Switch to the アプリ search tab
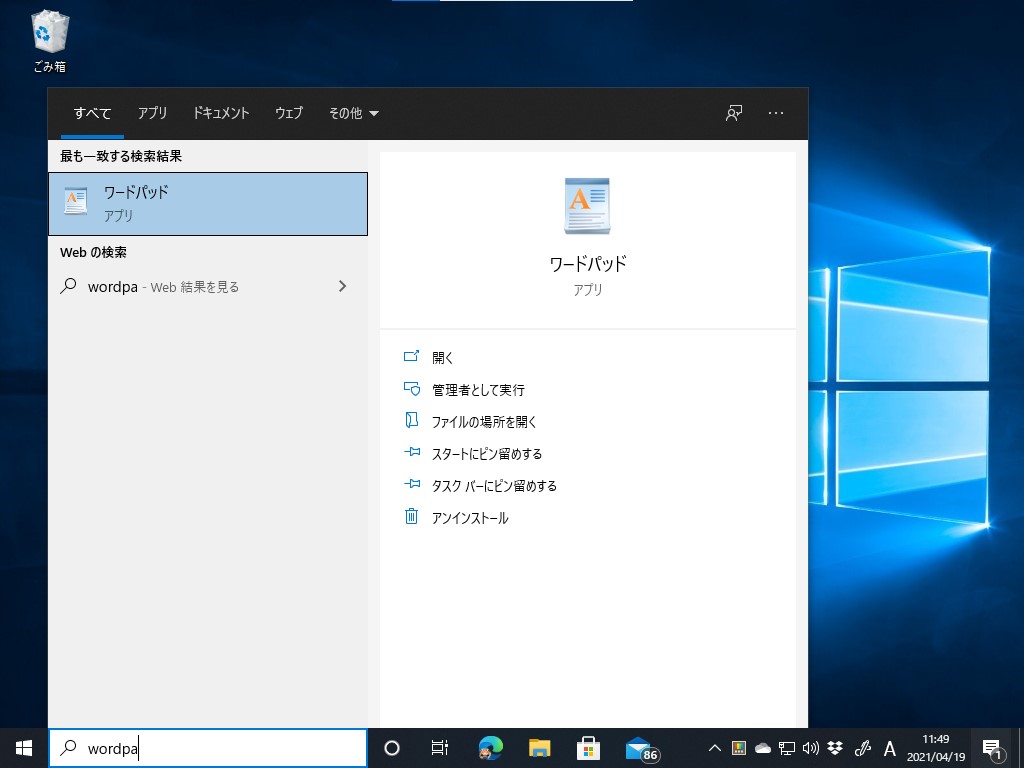 pos(152,113)
